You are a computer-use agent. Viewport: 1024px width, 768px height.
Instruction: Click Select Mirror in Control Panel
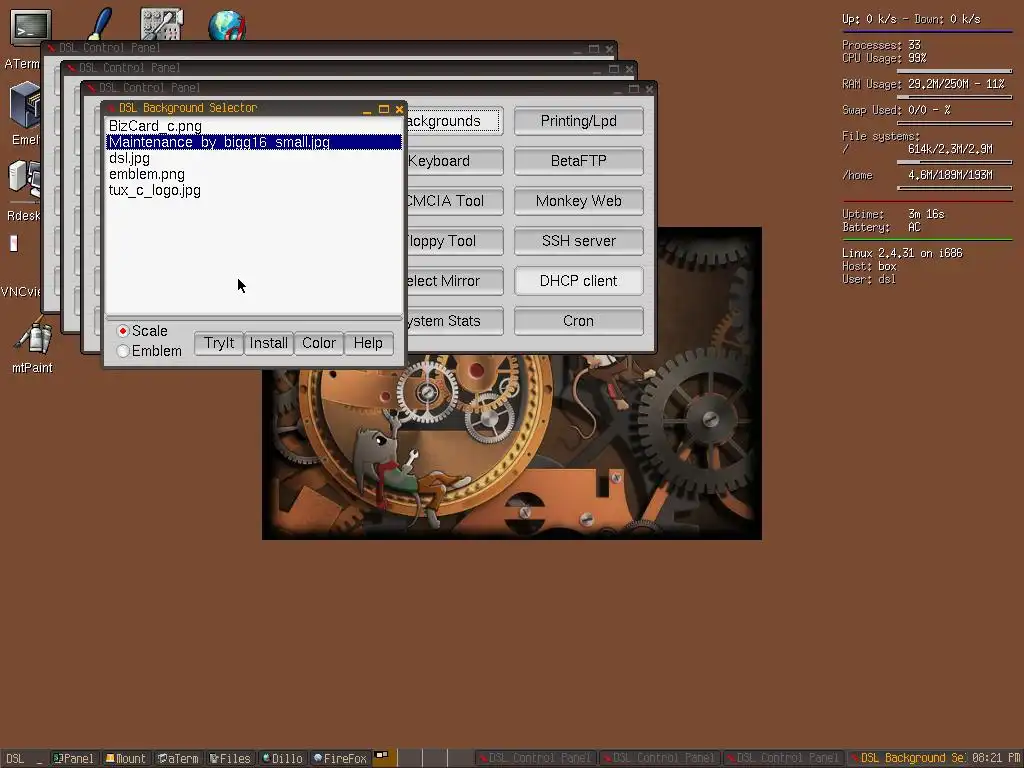pyautogui.click(x=455, y=281)
